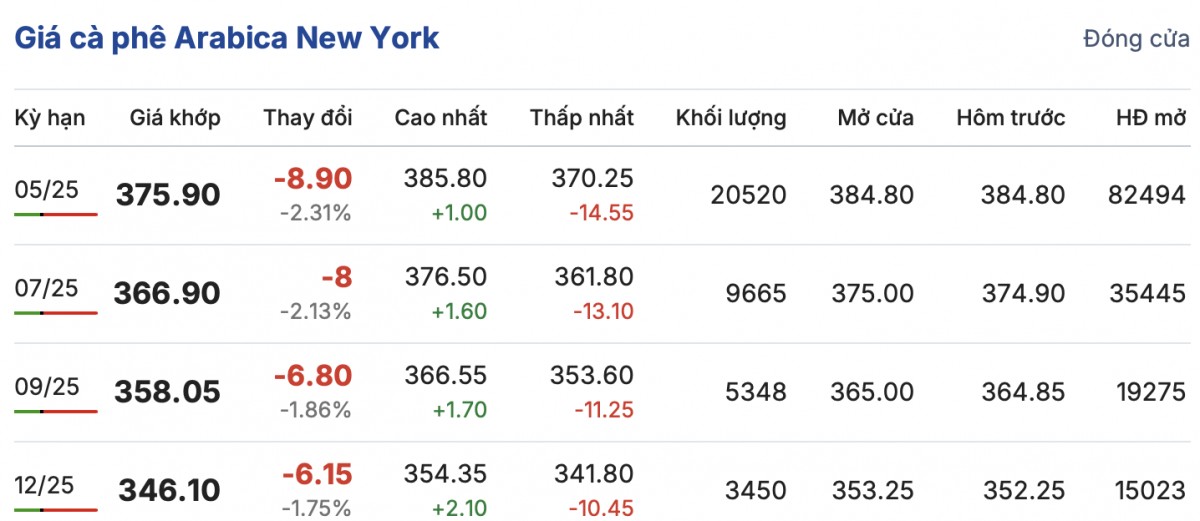The height and width of the screenshot is (521, 1200).
Task: Select the "Giá khớp" column header
Action: [x=175, y=117]
